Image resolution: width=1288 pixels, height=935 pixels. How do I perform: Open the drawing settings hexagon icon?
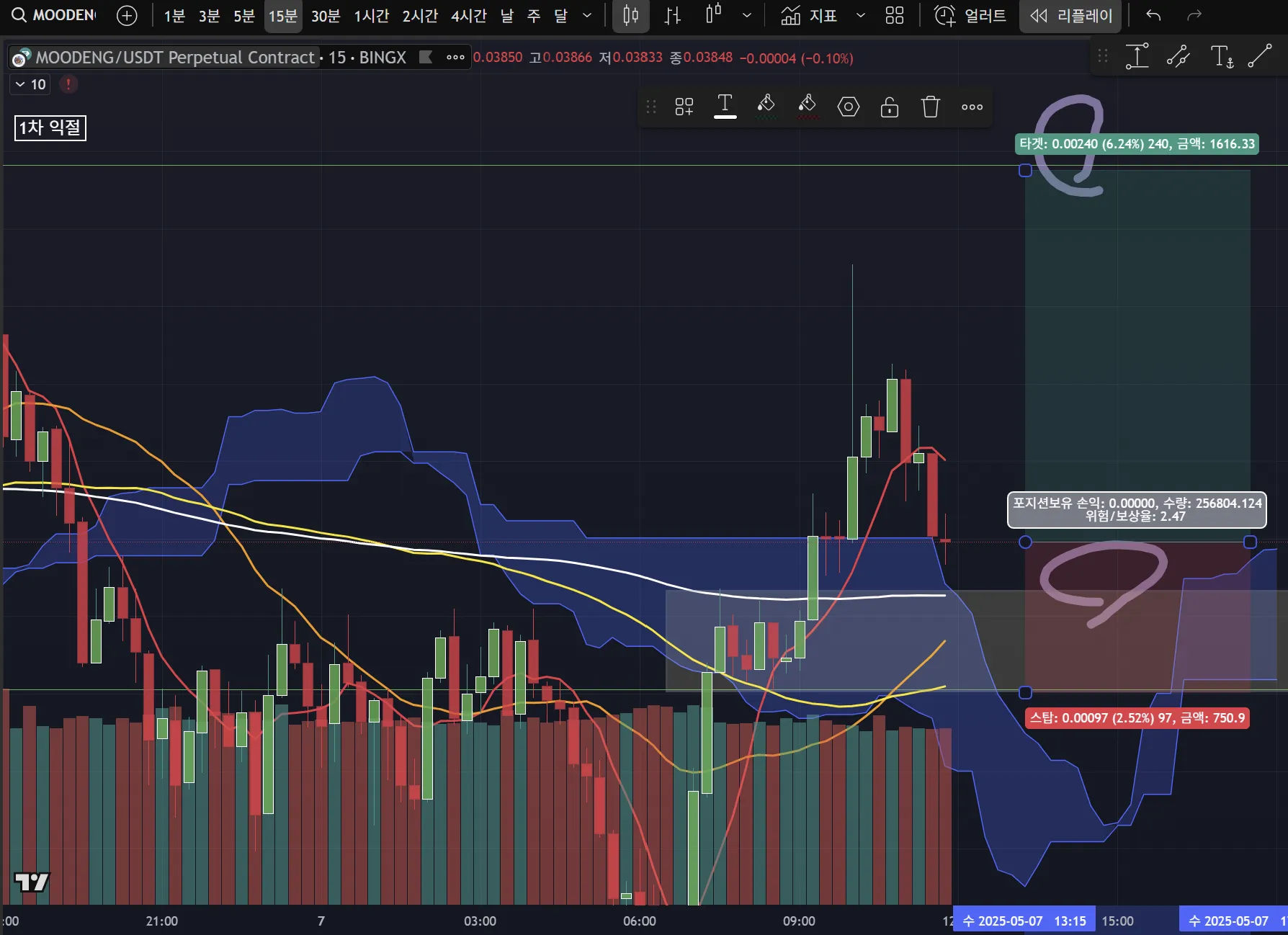click(x=849, y=107)
